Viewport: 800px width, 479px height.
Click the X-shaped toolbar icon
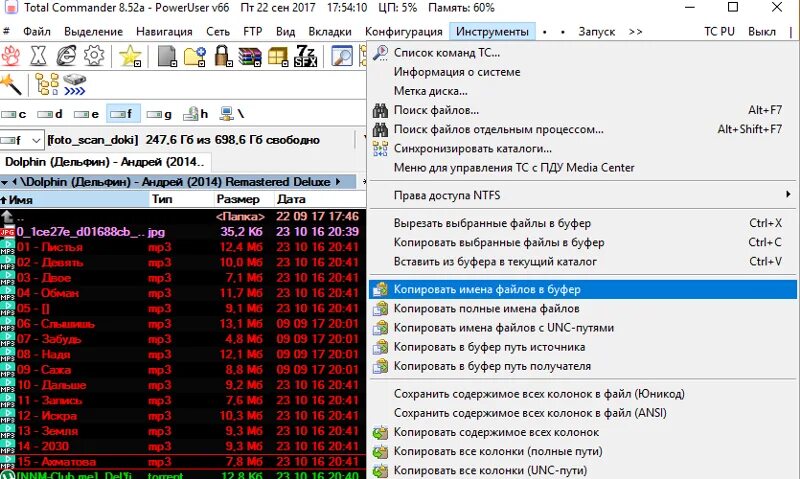click(x=38, y=56)
